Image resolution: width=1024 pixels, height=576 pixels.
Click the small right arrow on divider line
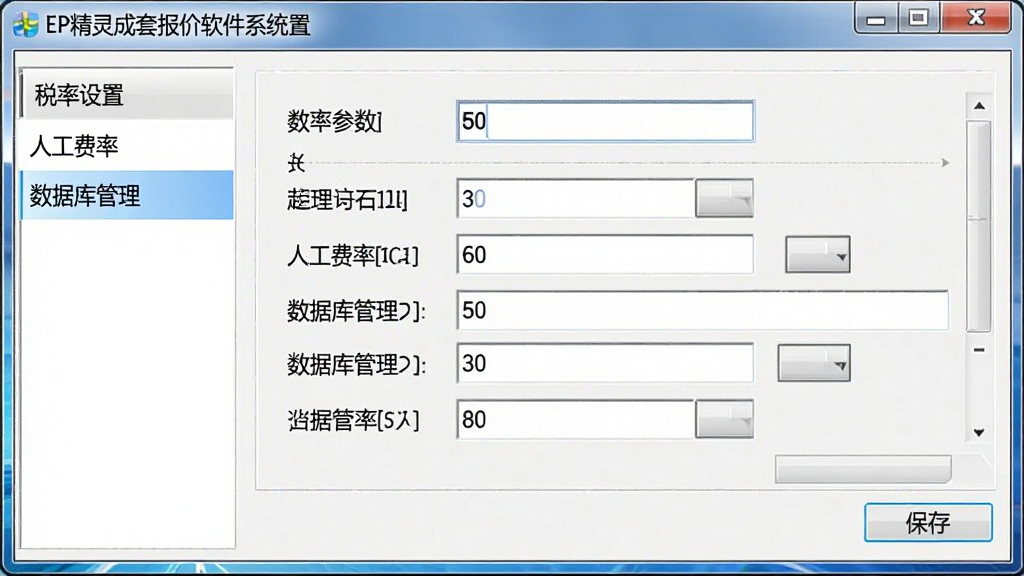coord(946,163)
